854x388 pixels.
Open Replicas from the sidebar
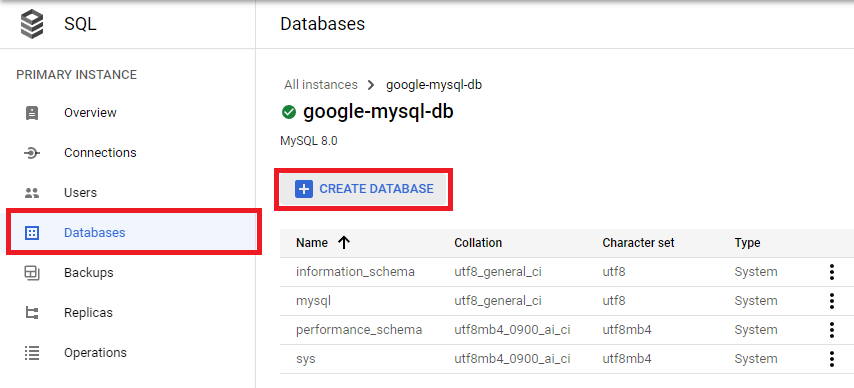click(x=88, y=313)
